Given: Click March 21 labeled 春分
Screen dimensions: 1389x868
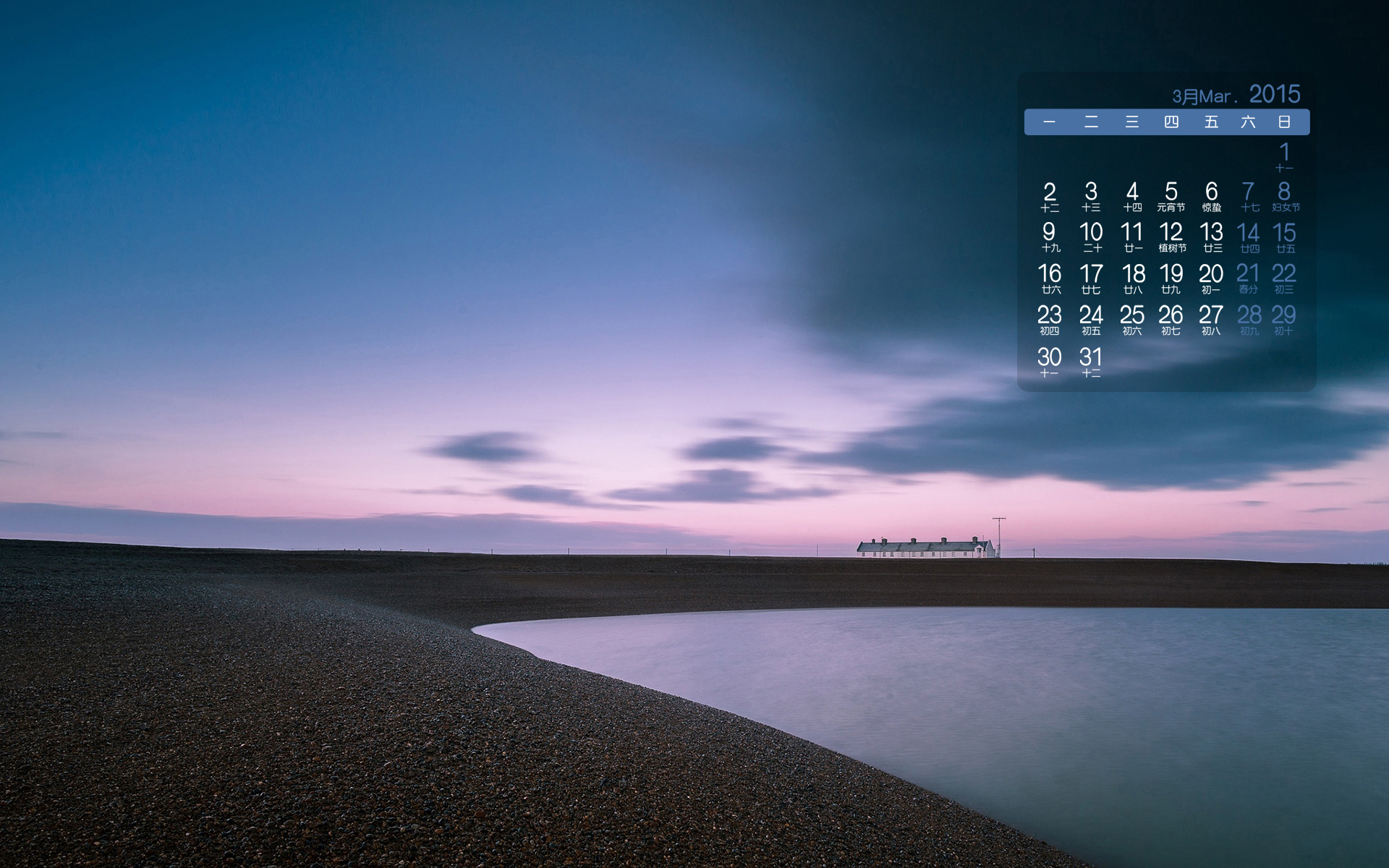Looking at the screenshot, I should coord(1248,277).
